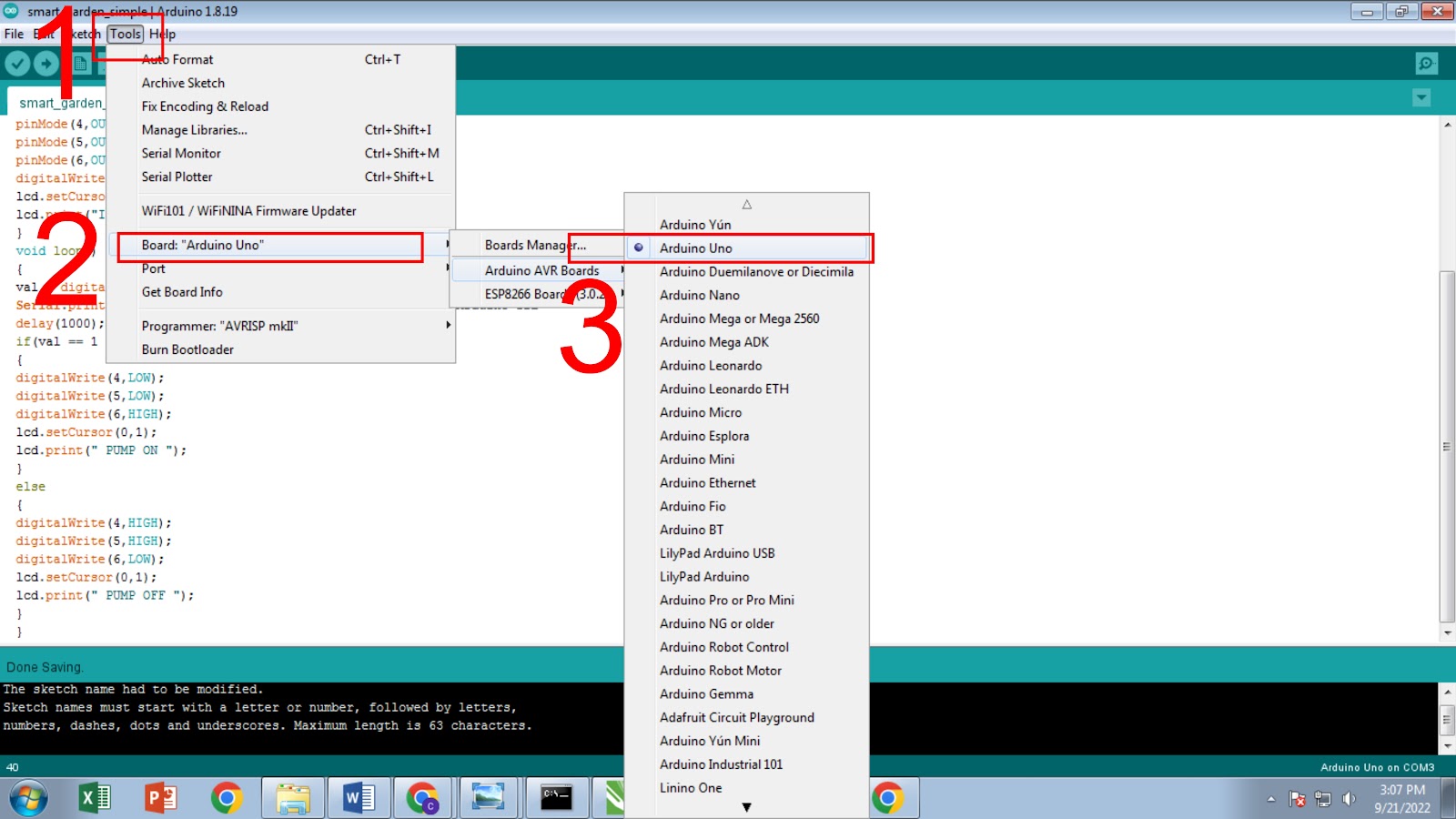Click the Verify checkmark toolbar icon
This screenshot has width=1456, height=819.
[17, 63]
